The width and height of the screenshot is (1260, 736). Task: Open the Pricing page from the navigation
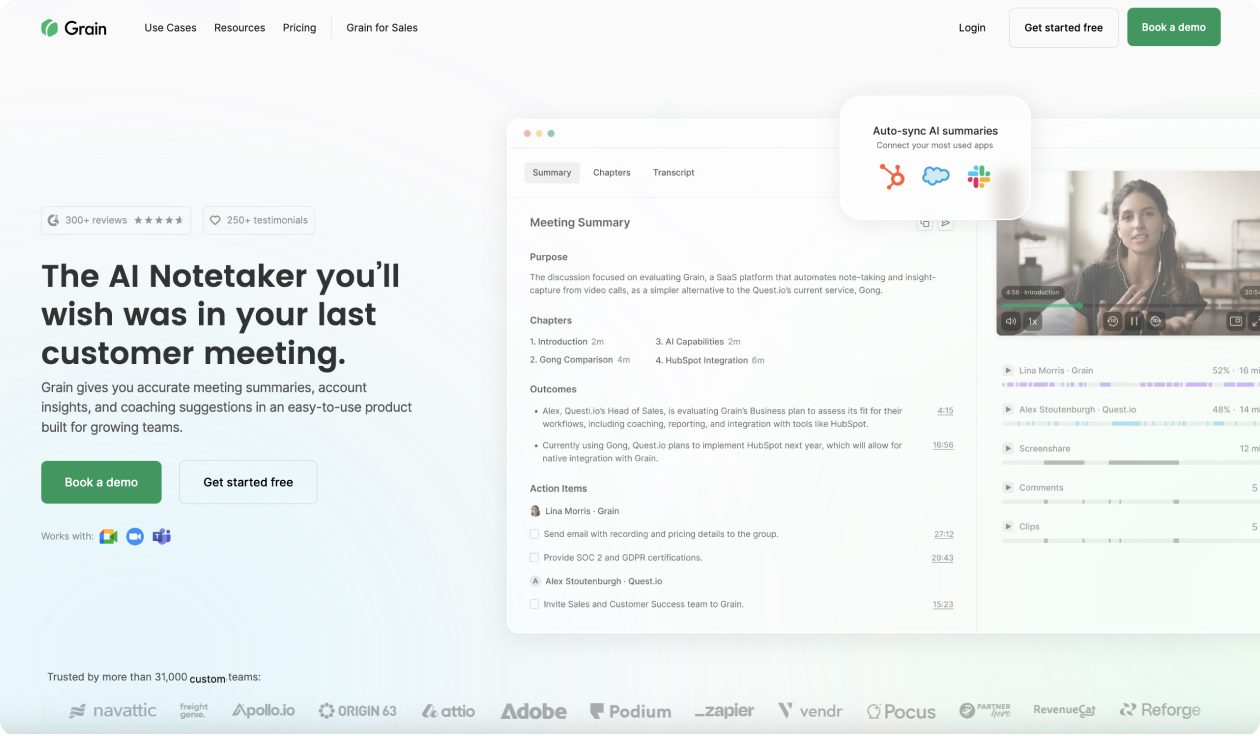(x=299, y=27)
